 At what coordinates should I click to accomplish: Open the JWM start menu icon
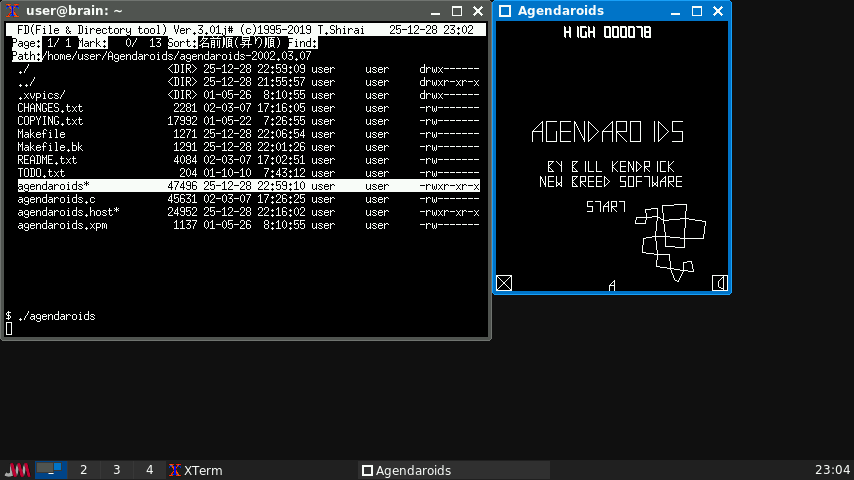[17, 470]
